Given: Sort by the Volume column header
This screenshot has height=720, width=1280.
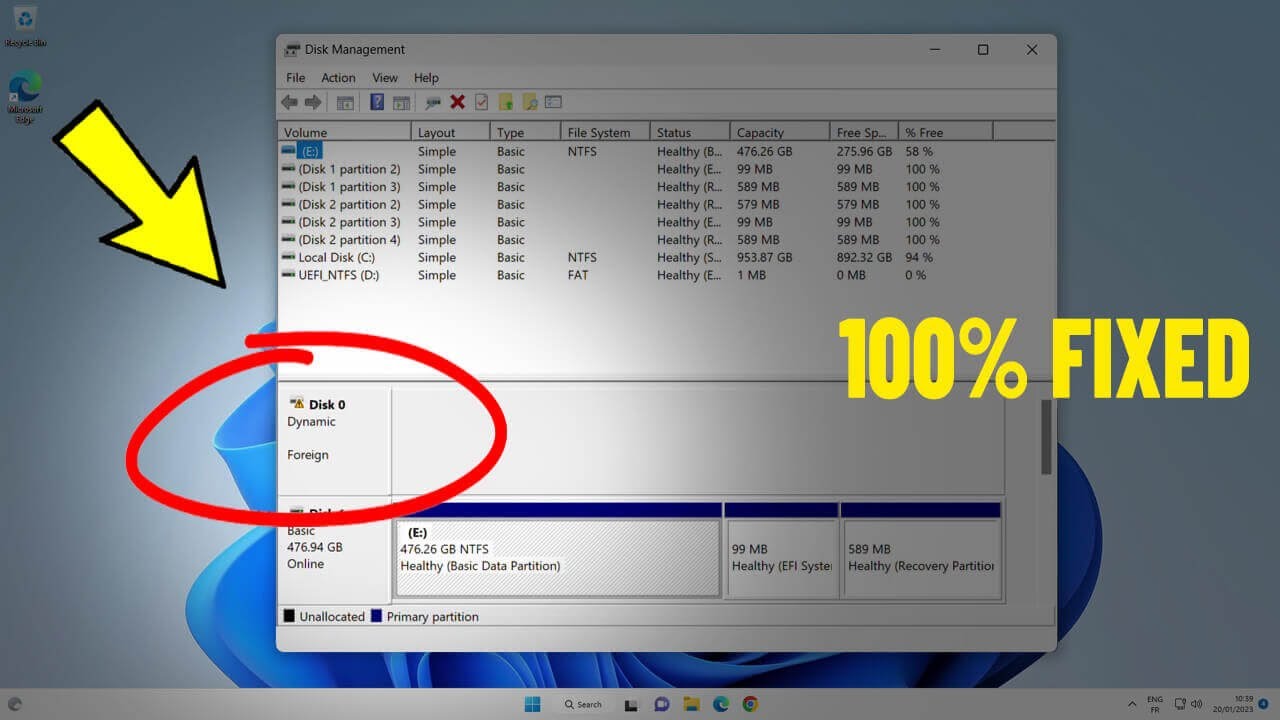Looking at the screenshot, I should (344, 132).
